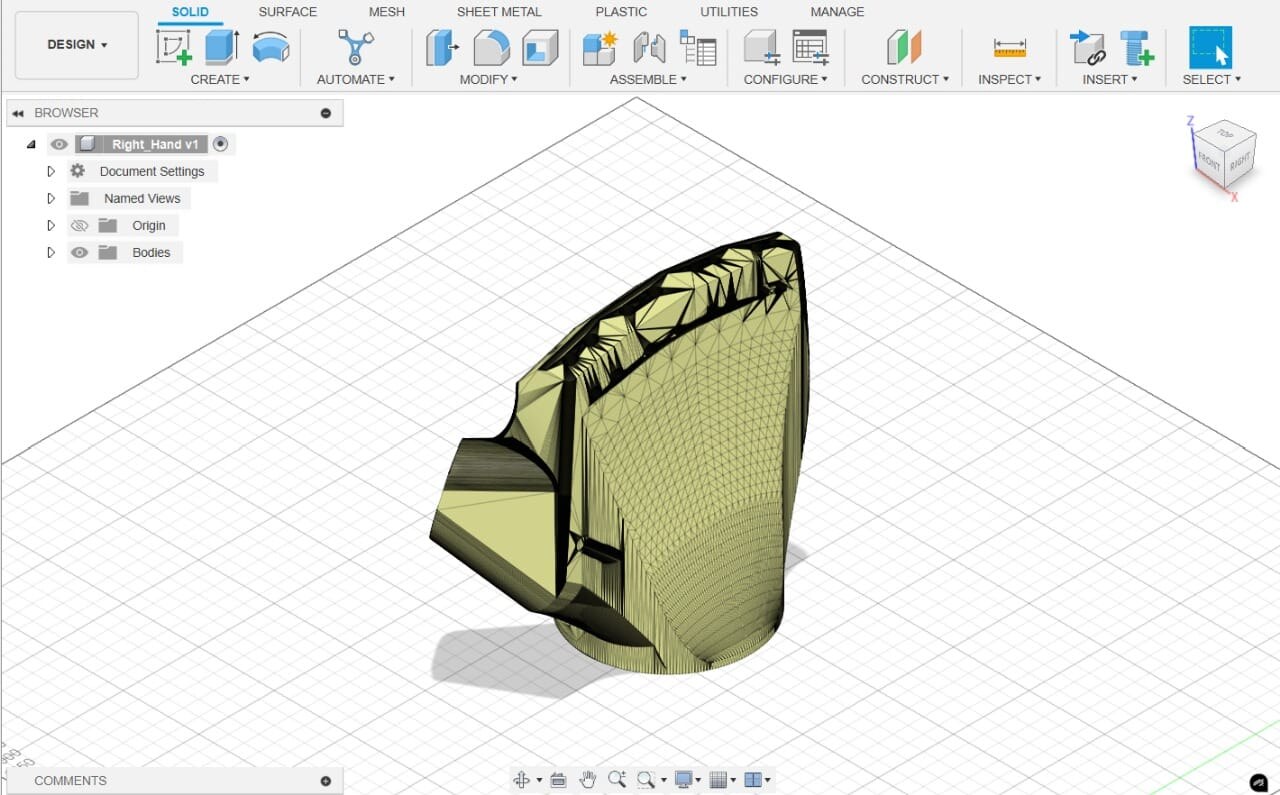
Task: Click the Display Settings monitor icon
Action: point(684,780)
